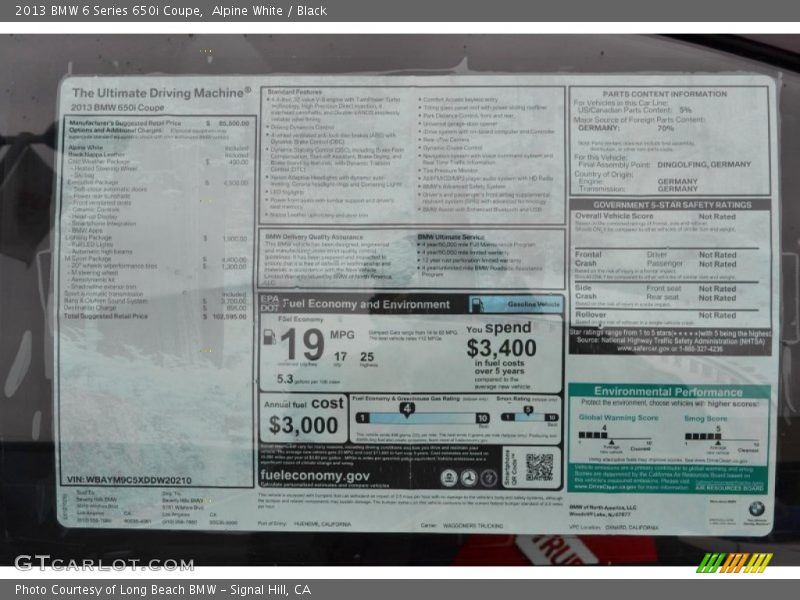
Task: Click the 'Executive Package' option line
Action: pyautogui.click(x=158, y=182)
